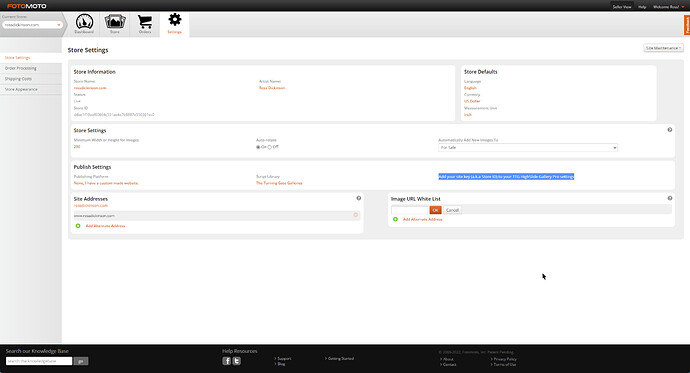Open the About footer link
Viewport: 690px width, 373px height.
pyautogui.click(x=448, y=359)
